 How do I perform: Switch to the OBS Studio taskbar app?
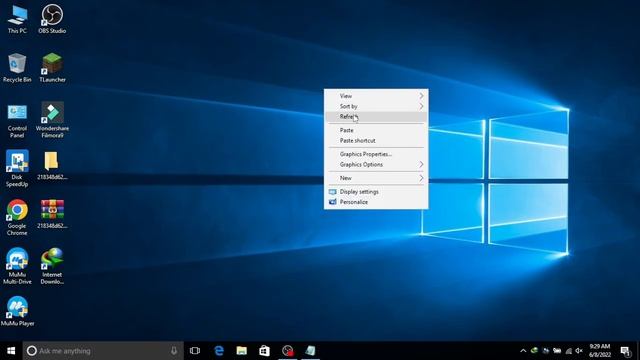coord(288,351)
